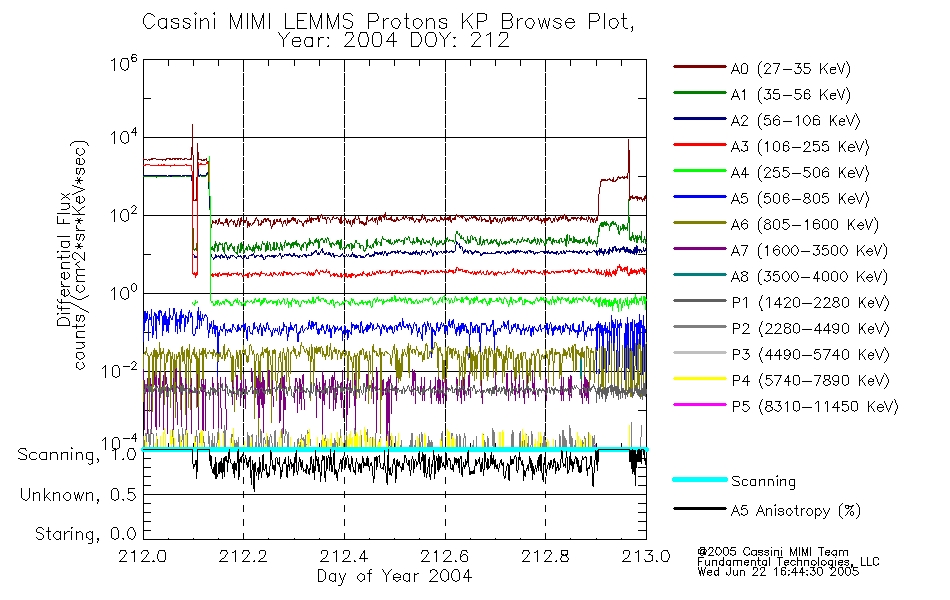Click the 10^6 y-axis tick label
Screen dimensions: 950x600
click(124, 64)
